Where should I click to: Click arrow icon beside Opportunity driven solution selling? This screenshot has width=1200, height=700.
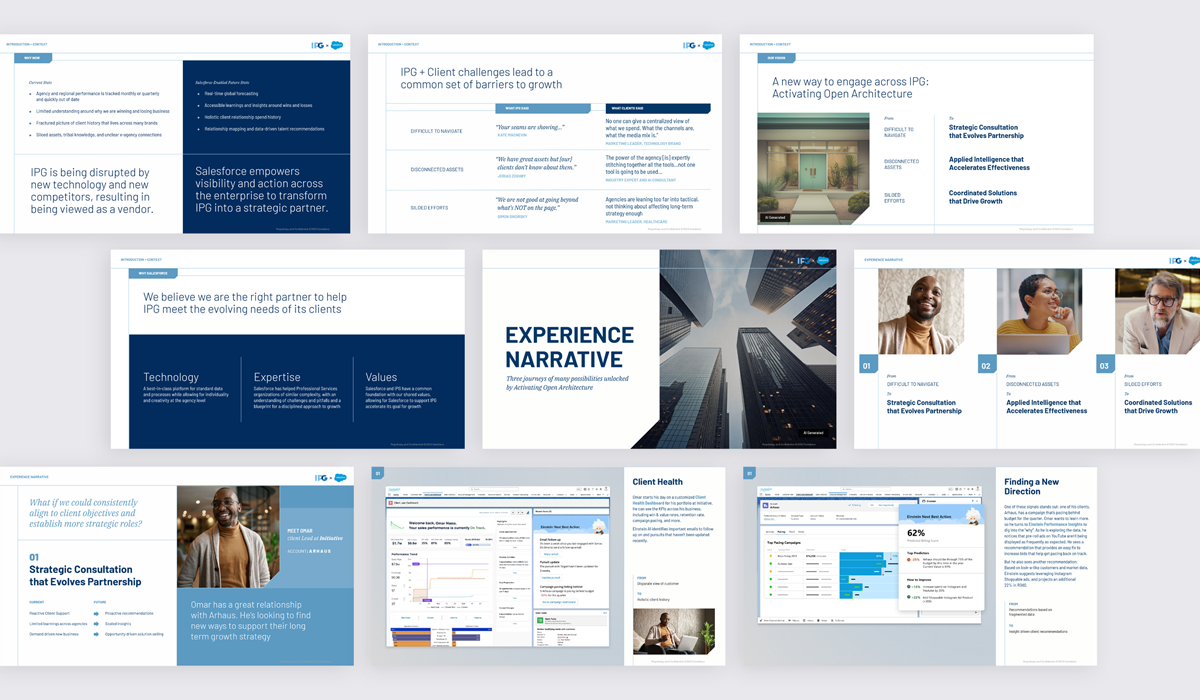(x=97, y=633)
